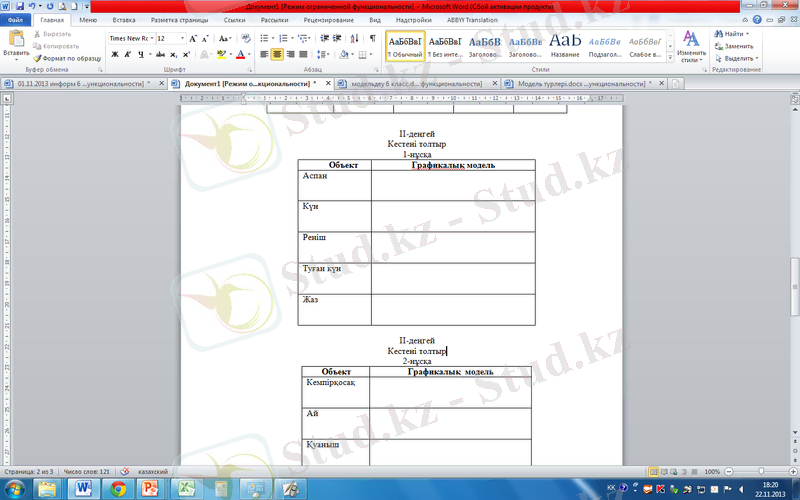Select the Название style in gallery
Screen dimensions: 800x500
point(565,46)
